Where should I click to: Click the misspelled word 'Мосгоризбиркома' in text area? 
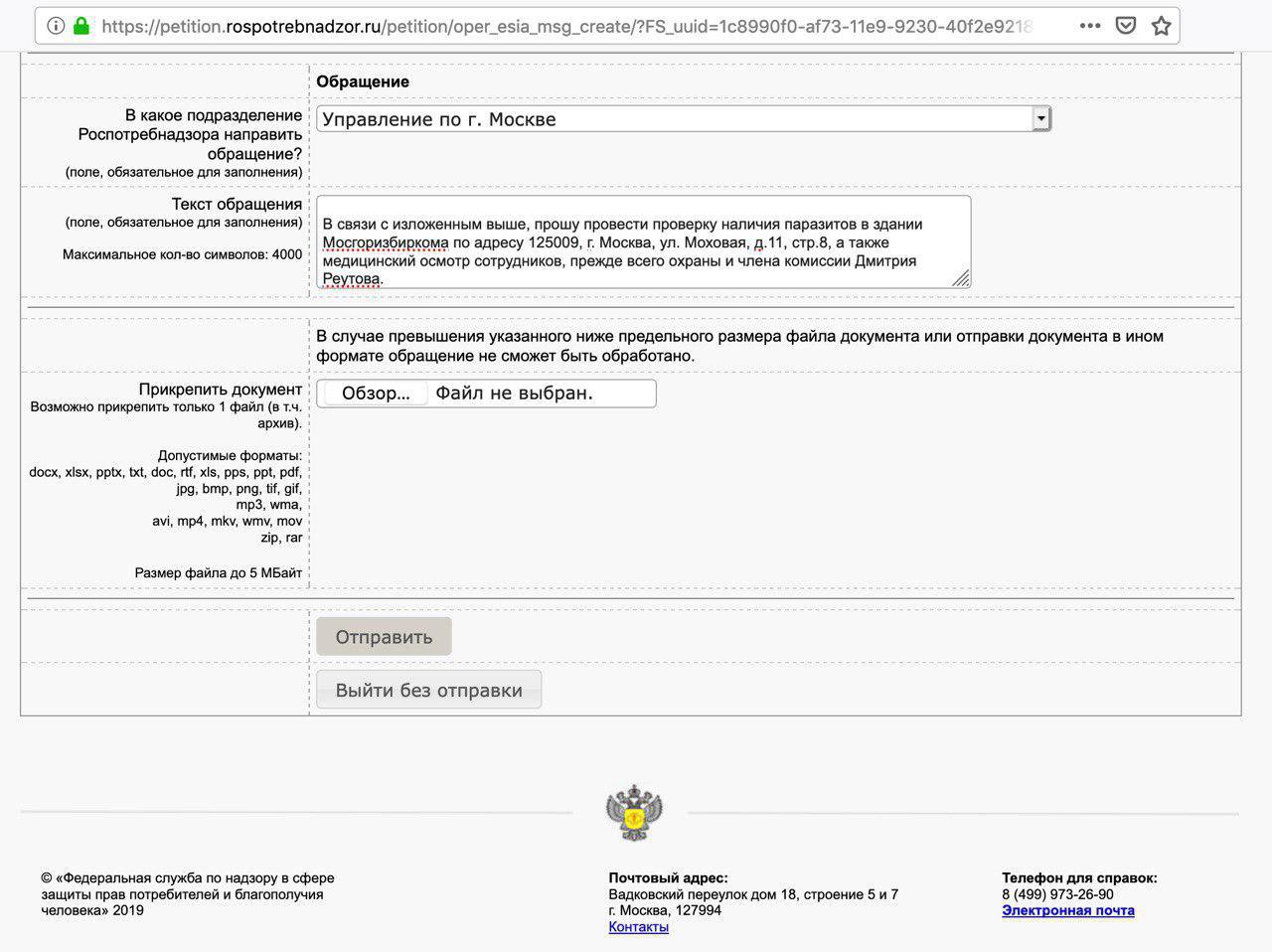386,242
